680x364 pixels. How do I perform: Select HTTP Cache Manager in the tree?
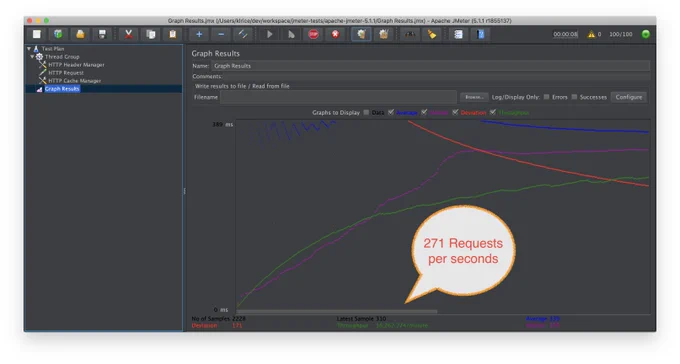click(x=75, y=81)
